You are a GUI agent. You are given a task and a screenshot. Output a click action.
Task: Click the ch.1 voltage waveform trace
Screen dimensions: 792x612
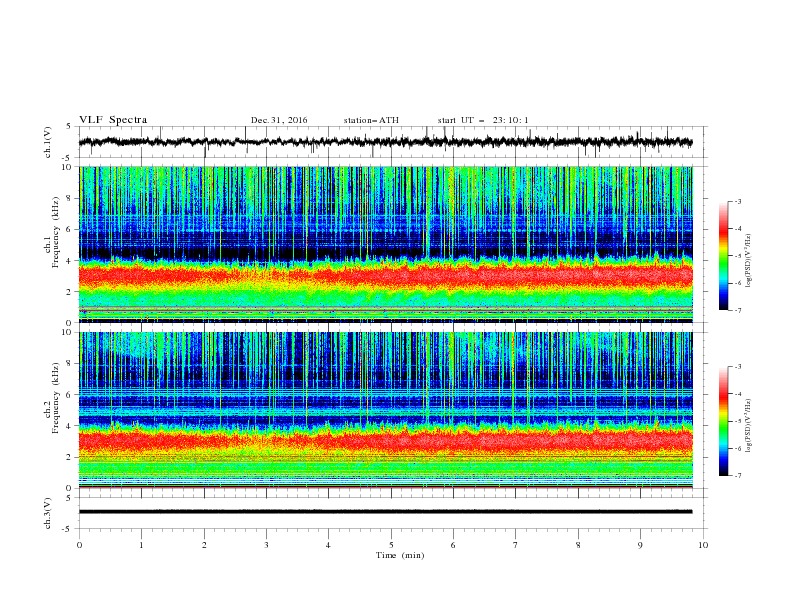385,142
